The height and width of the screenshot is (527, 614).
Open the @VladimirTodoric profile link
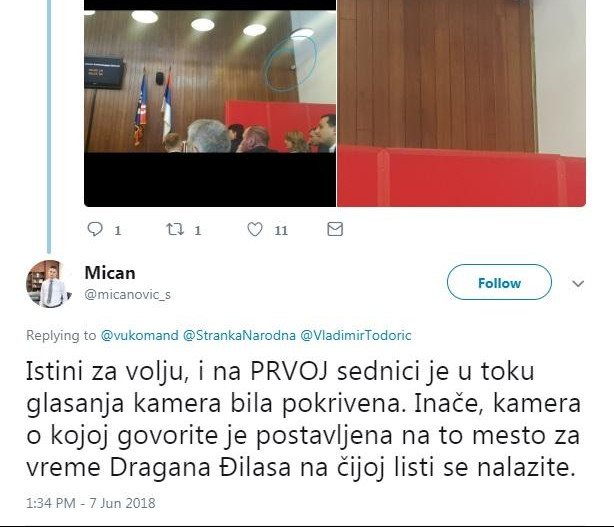click(356, 336)
